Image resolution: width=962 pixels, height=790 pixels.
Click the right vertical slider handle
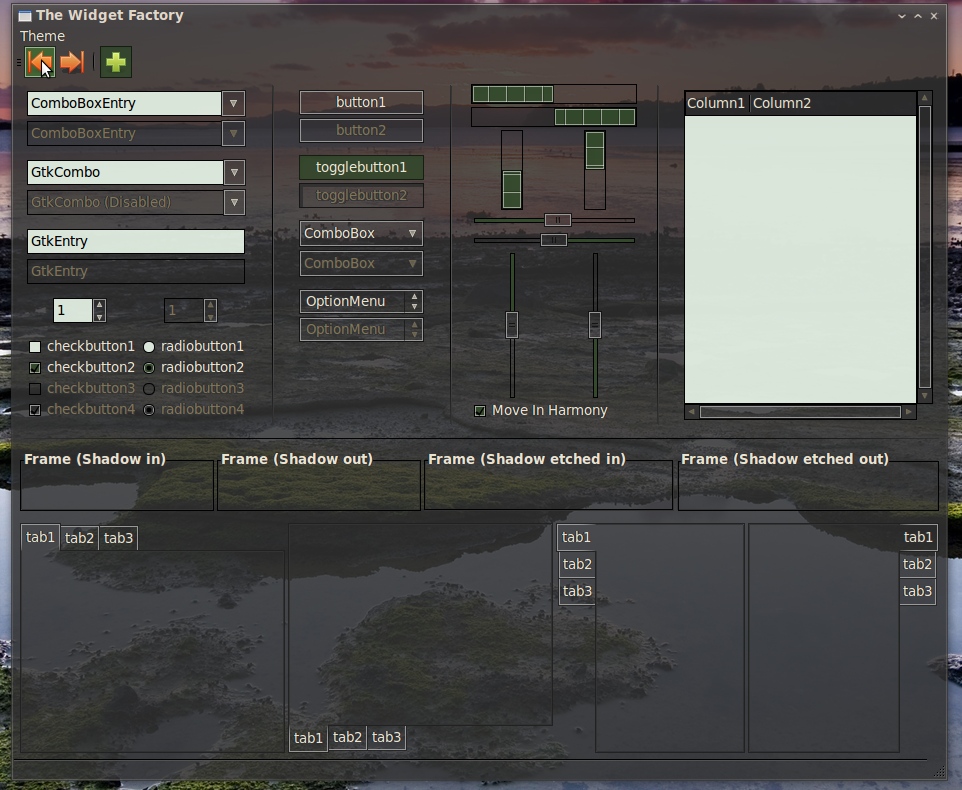[595, 325]
